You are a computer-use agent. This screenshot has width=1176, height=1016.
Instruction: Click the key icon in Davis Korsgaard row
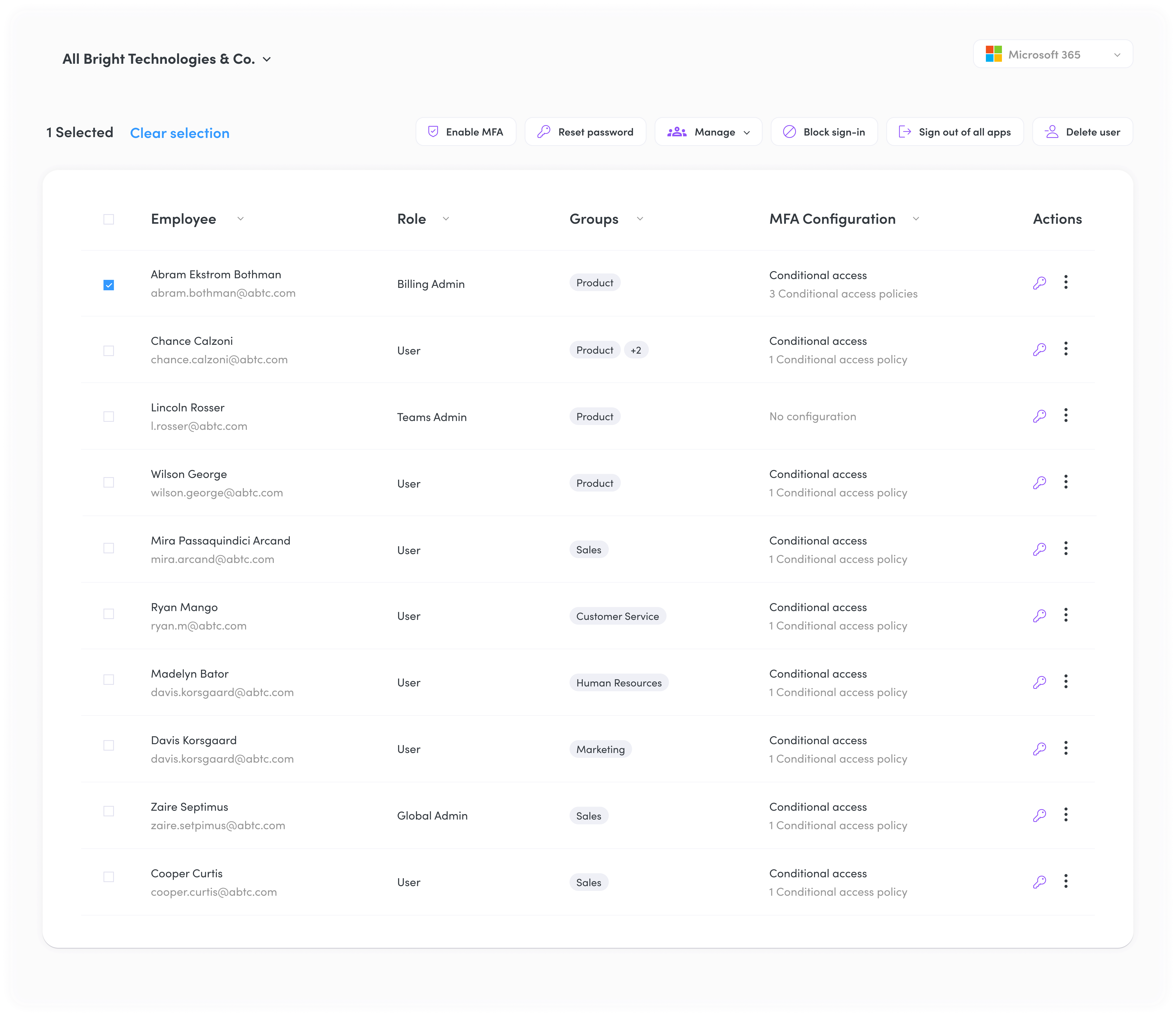pos(1039,749)
